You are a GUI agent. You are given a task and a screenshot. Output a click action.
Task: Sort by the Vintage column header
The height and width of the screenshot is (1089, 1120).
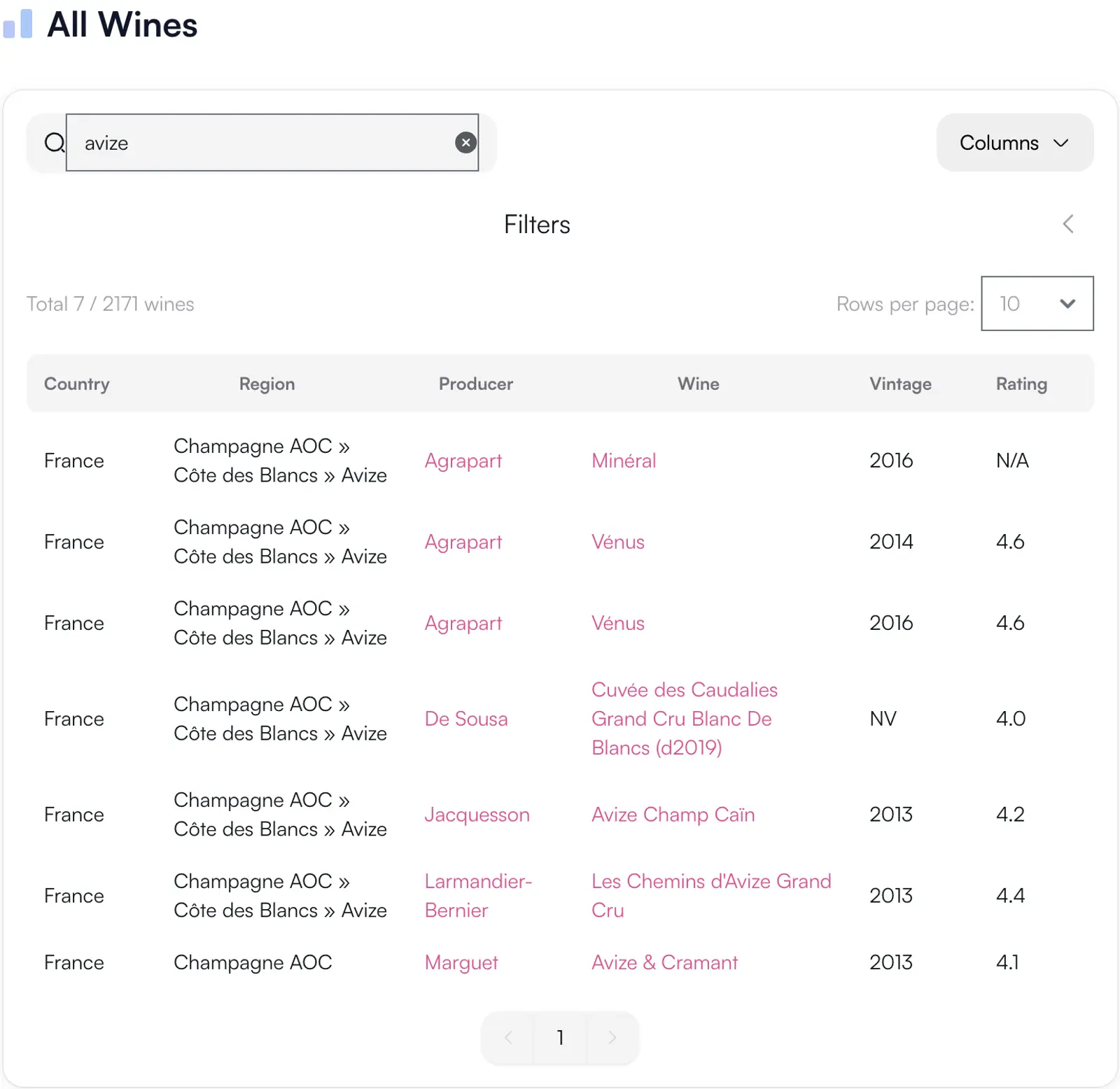[x=900, y=384]
